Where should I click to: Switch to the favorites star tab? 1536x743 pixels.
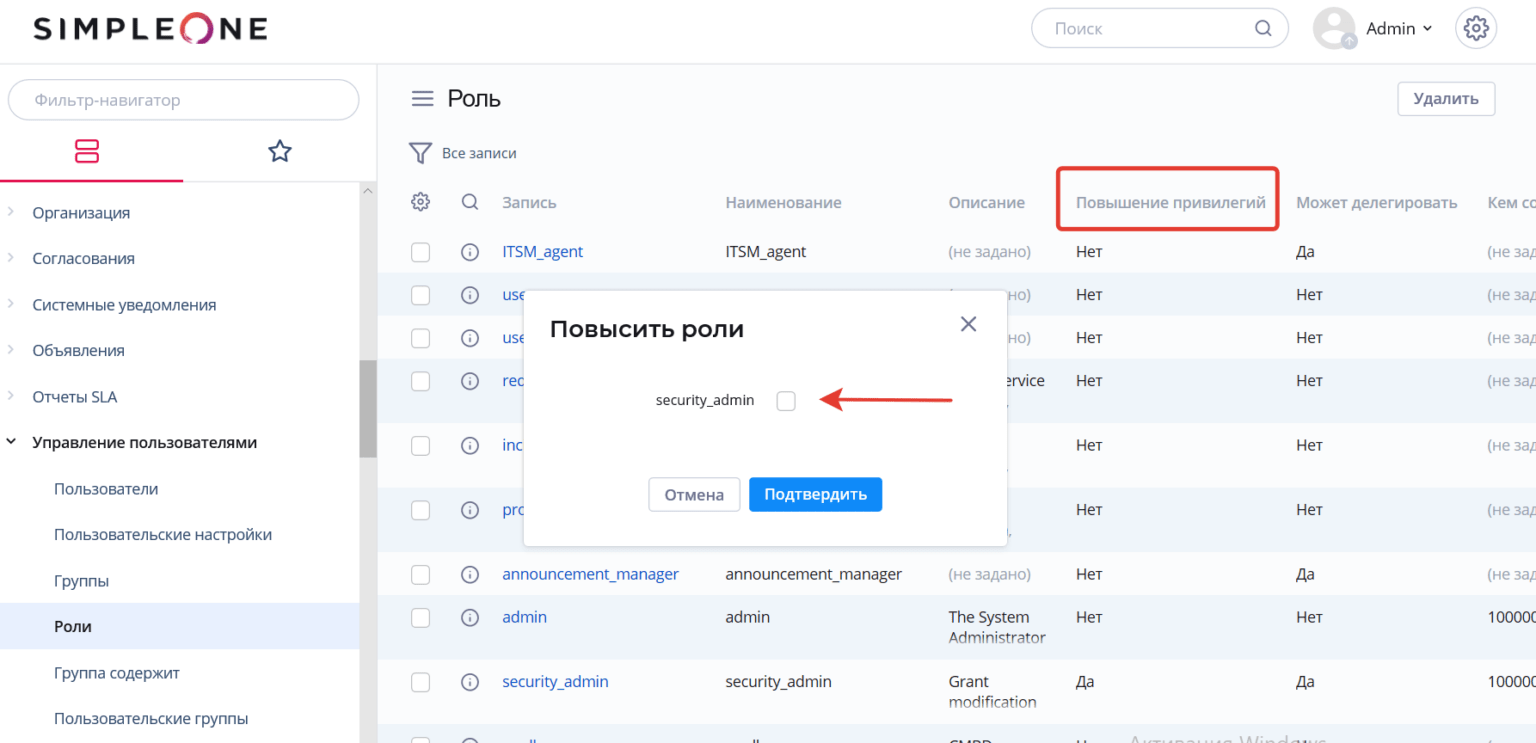click(x=280, y=151)
